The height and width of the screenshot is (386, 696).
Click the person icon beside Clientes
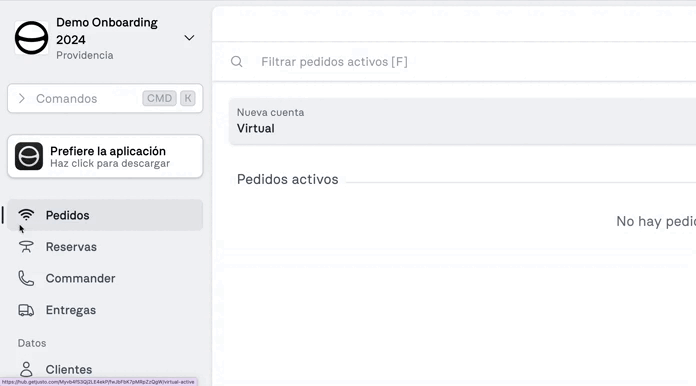[x=26, y=369]
